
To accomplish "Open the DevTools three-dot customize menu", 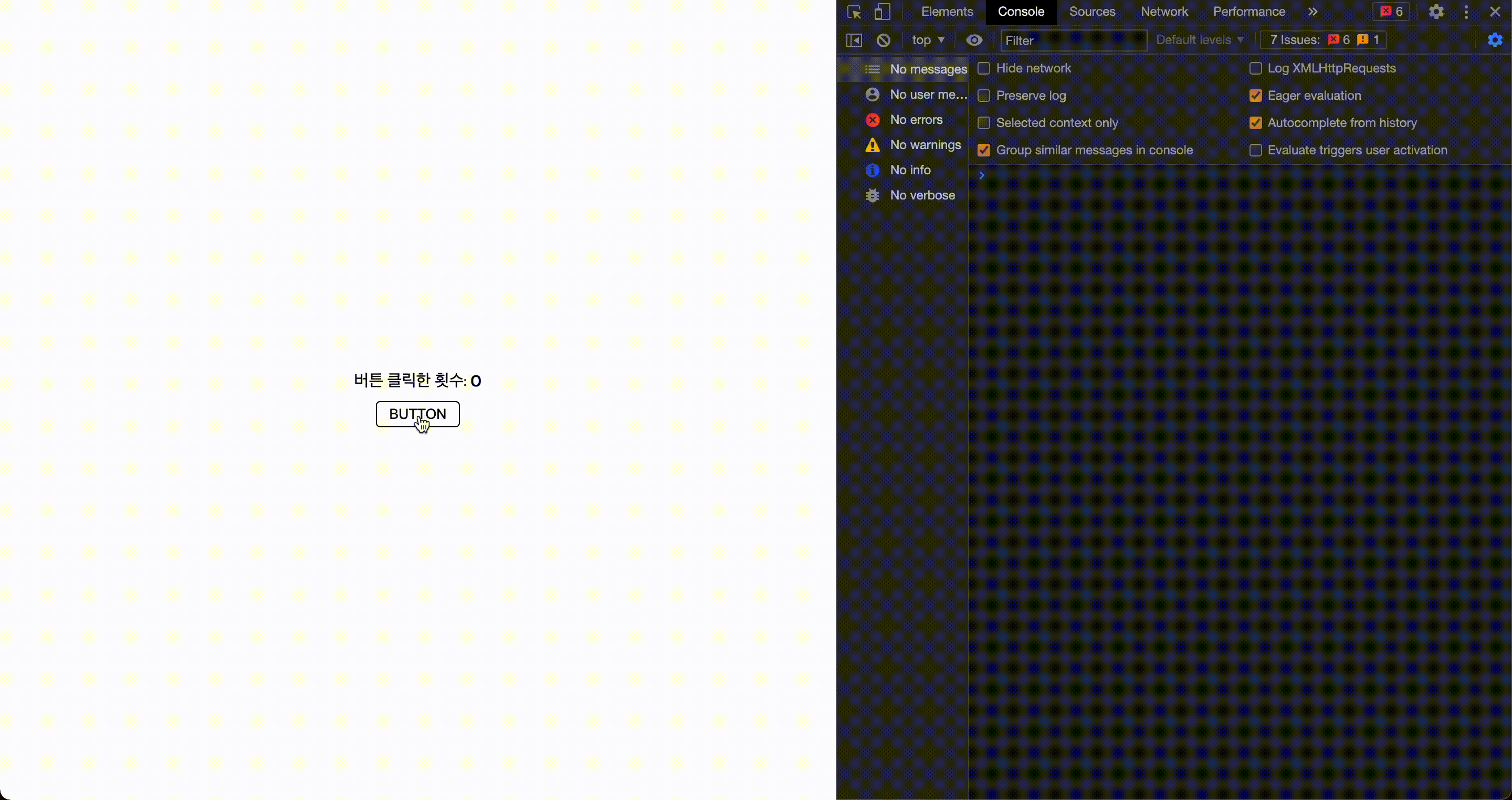I will 1466,12.
